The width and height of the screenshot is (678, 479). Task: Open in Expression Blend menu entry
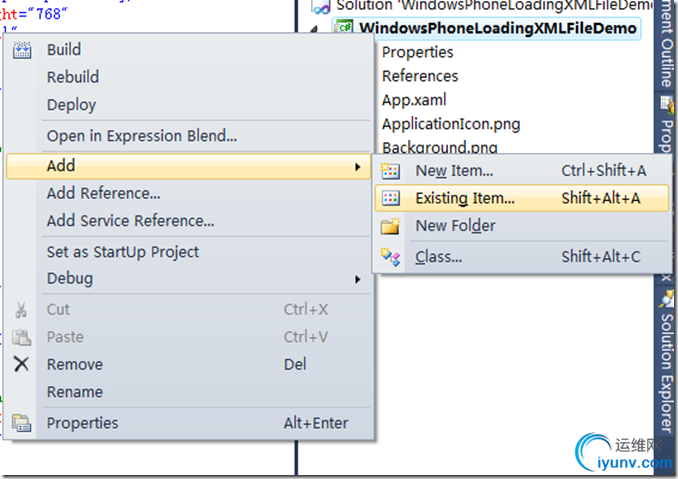click(x=141, y=136)
